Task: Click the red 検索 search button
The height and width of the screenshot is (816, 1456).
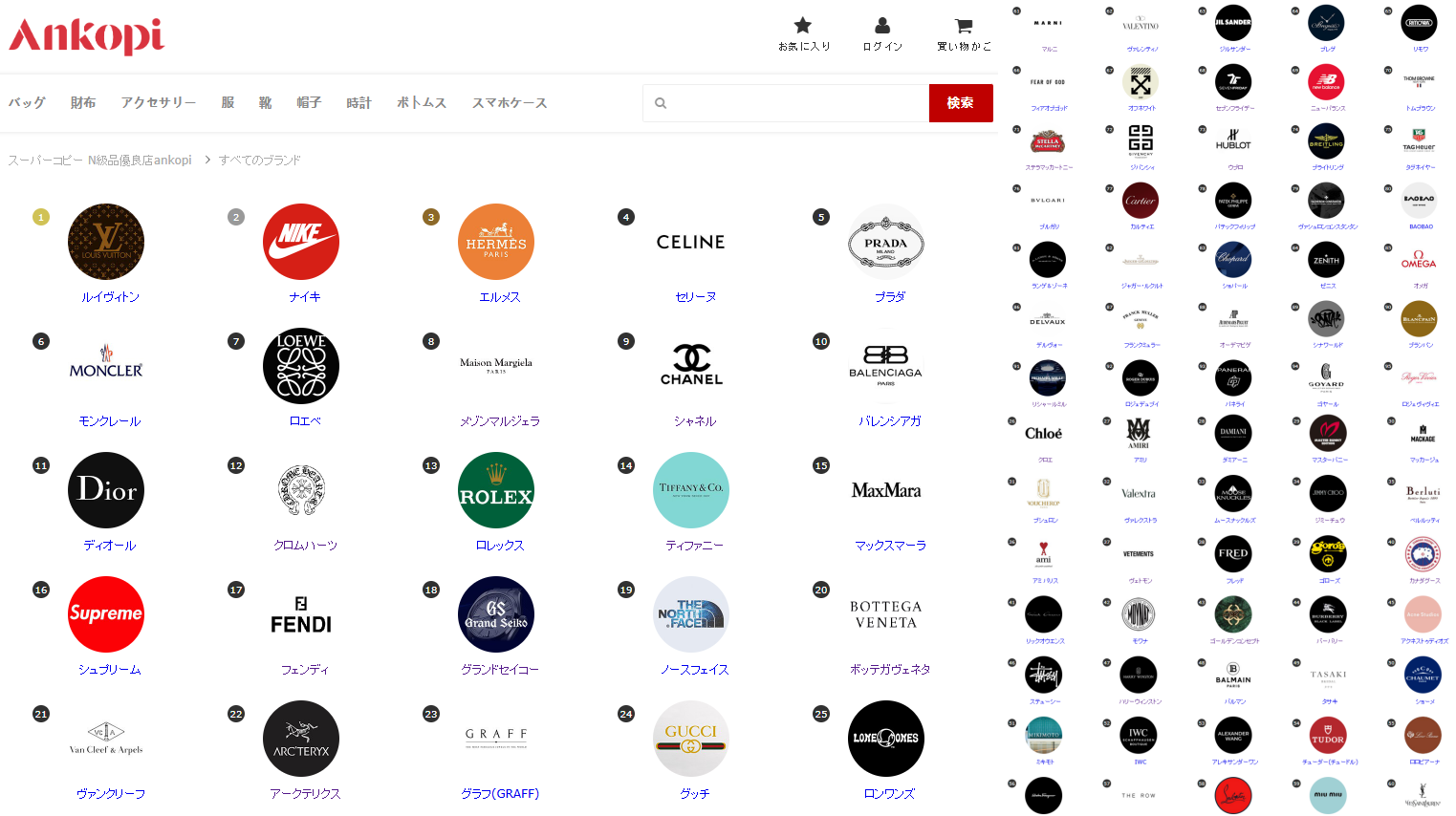Action: click(x=961, y=103)
